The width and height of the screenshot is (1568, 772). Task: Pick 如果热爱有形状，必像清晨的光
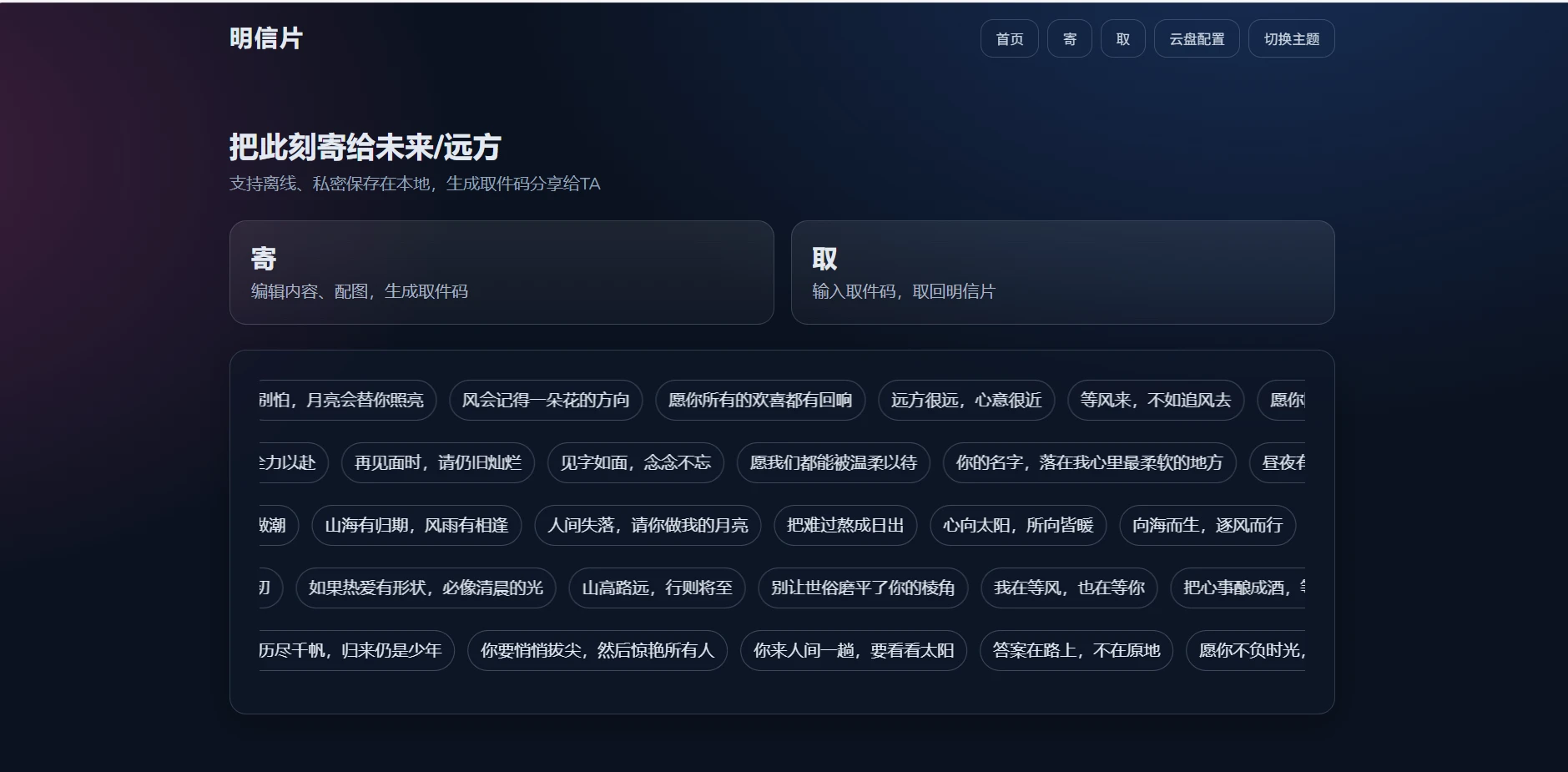(x=426, y=588)
